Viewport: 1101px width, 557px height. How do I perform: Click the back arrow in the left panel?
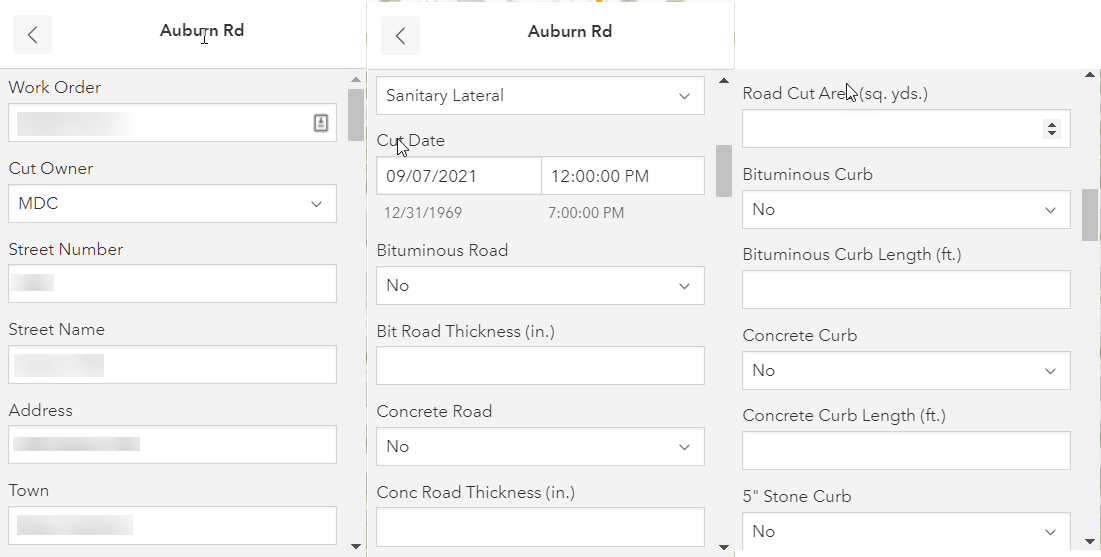(x=32, y=35)
